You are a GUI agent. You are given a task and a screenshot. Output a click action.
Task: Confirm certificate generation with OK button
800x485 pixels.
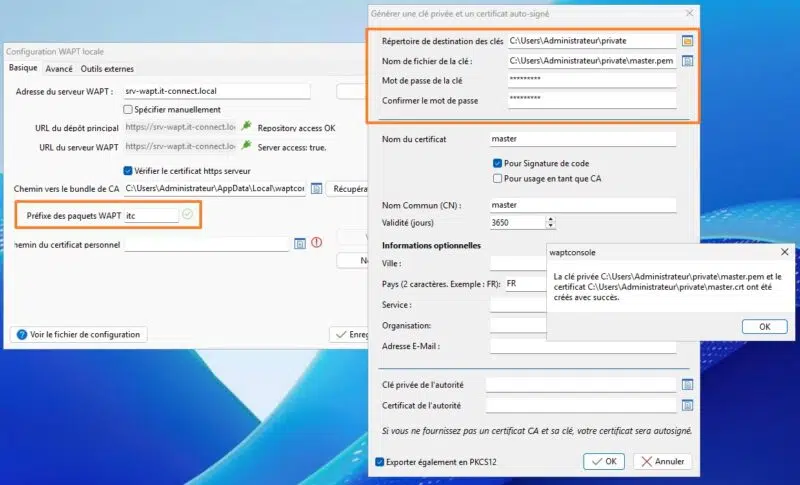pyautogui.click(x=604, y=462)
